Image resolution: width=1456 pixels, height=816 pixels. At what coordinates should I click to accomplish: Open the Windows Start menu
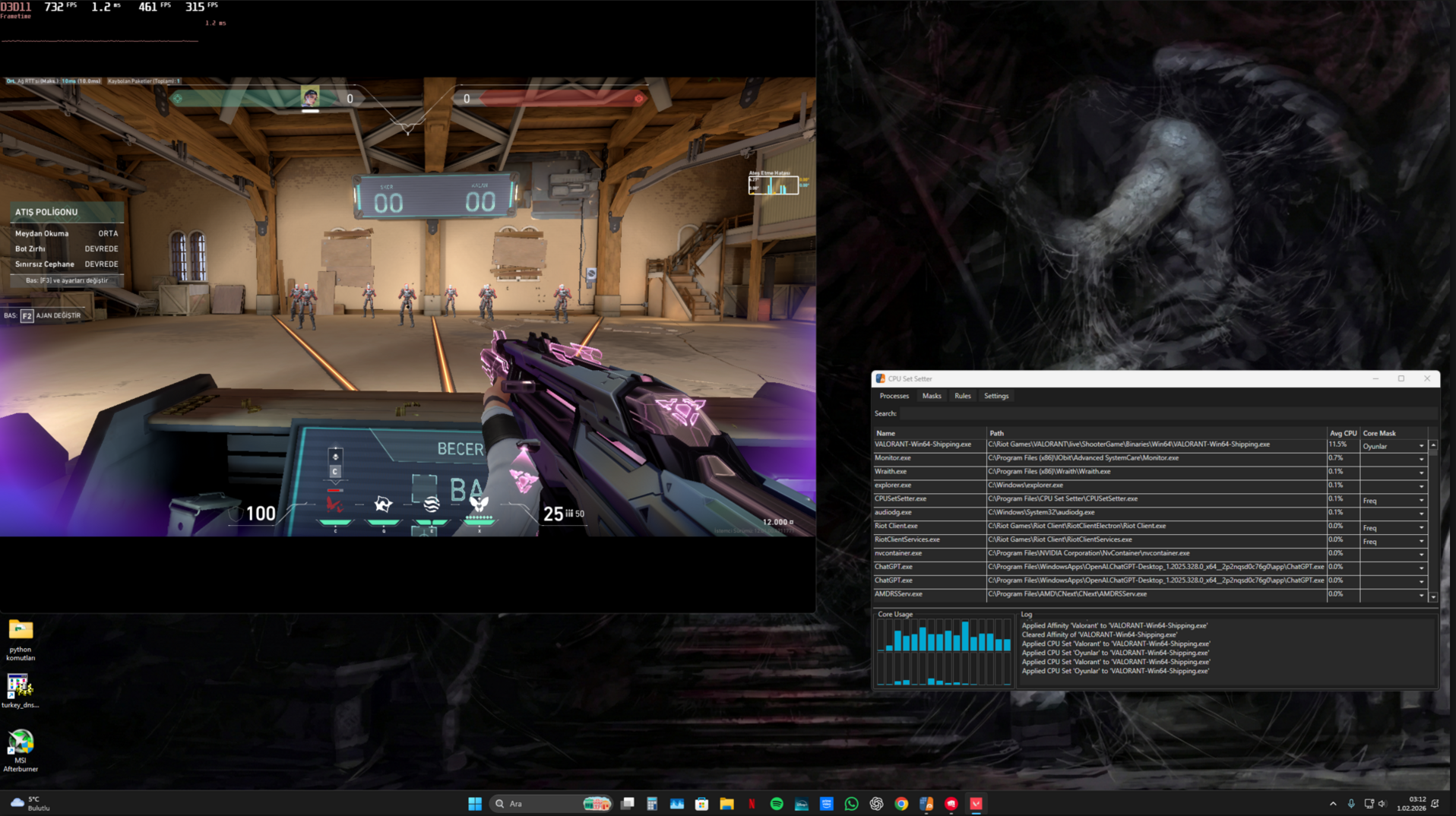click(475, 804)
